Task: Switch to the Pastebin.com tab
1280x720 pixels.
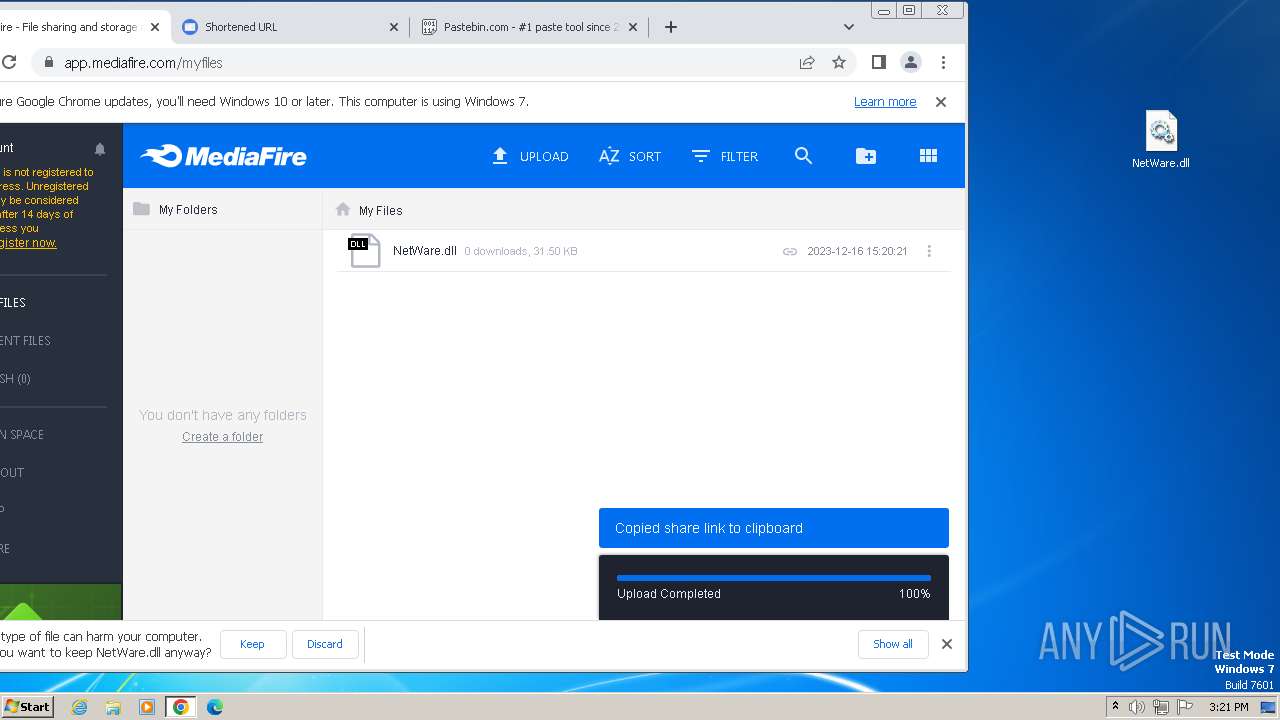Action: pos(530,27)
